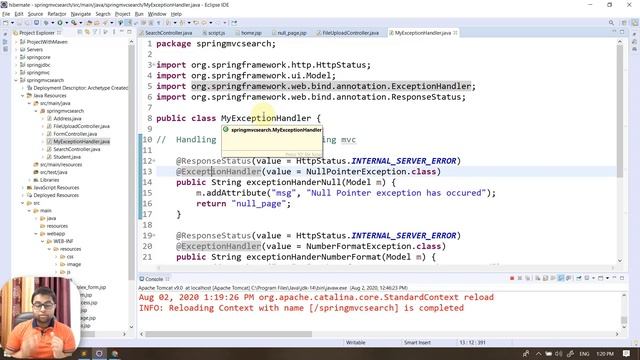Maximize the Console view

[x=622, y=278]
